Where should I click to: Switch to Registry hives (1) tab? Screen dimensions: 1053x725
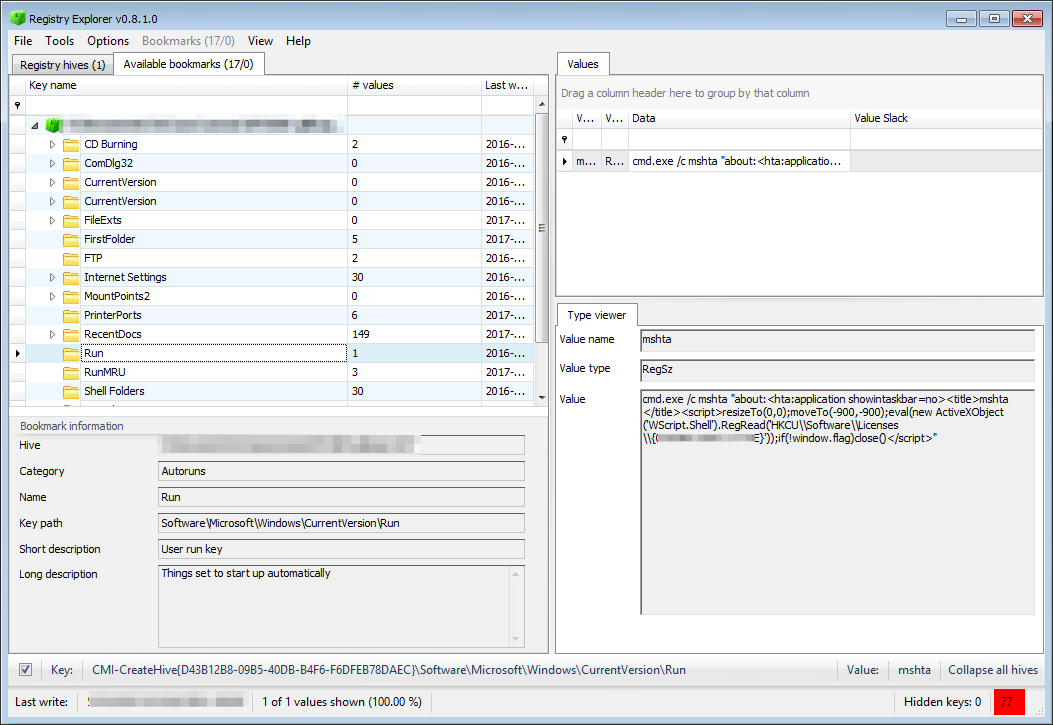coord(62,65)
